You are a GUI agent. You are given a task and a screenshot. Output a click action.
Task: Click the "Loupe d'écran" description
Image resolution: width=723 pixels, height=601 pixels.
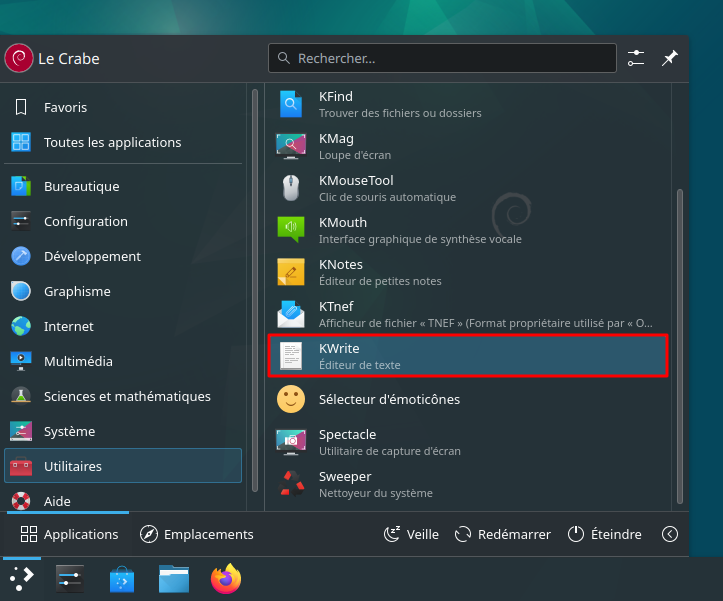coord(355,155)
